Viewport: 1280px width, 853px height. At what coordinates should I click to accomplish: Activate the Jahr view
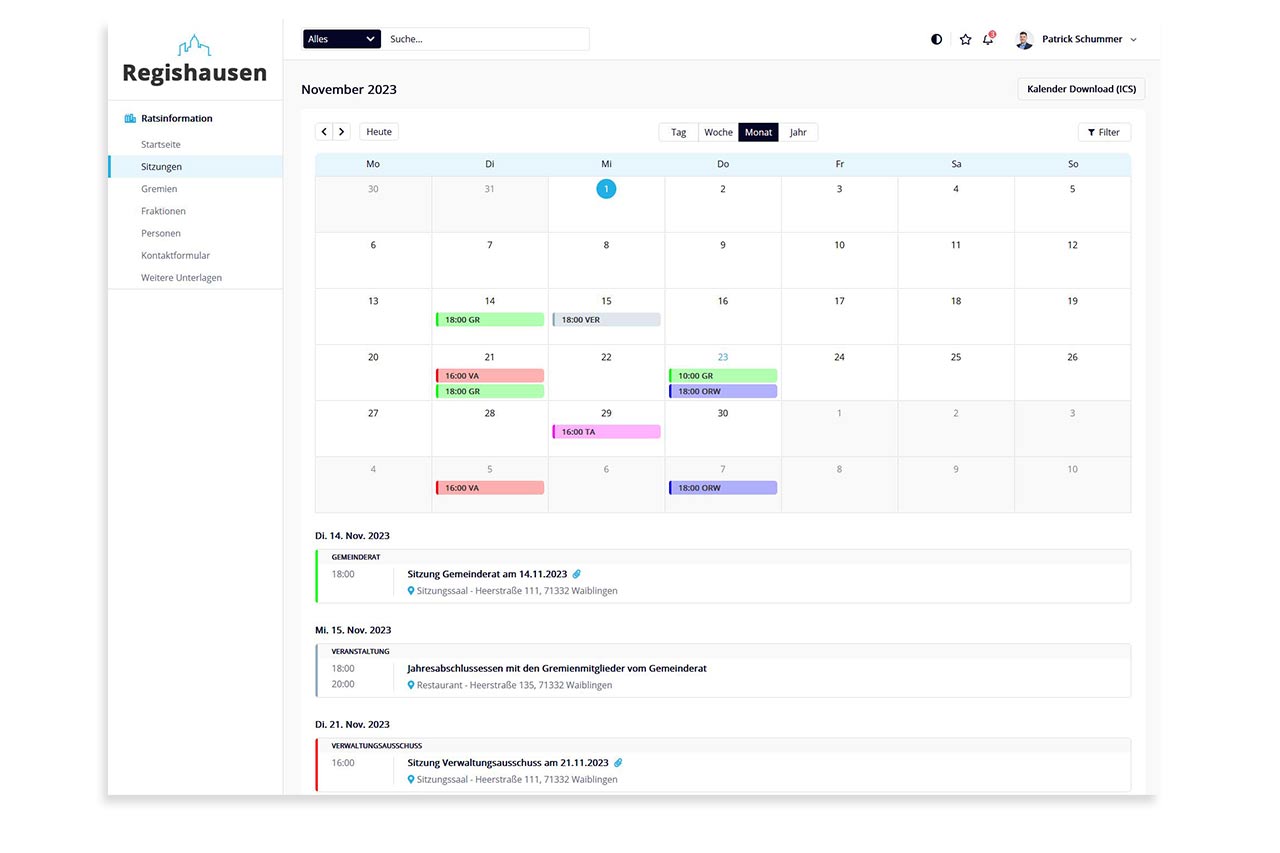pos(799,131)
